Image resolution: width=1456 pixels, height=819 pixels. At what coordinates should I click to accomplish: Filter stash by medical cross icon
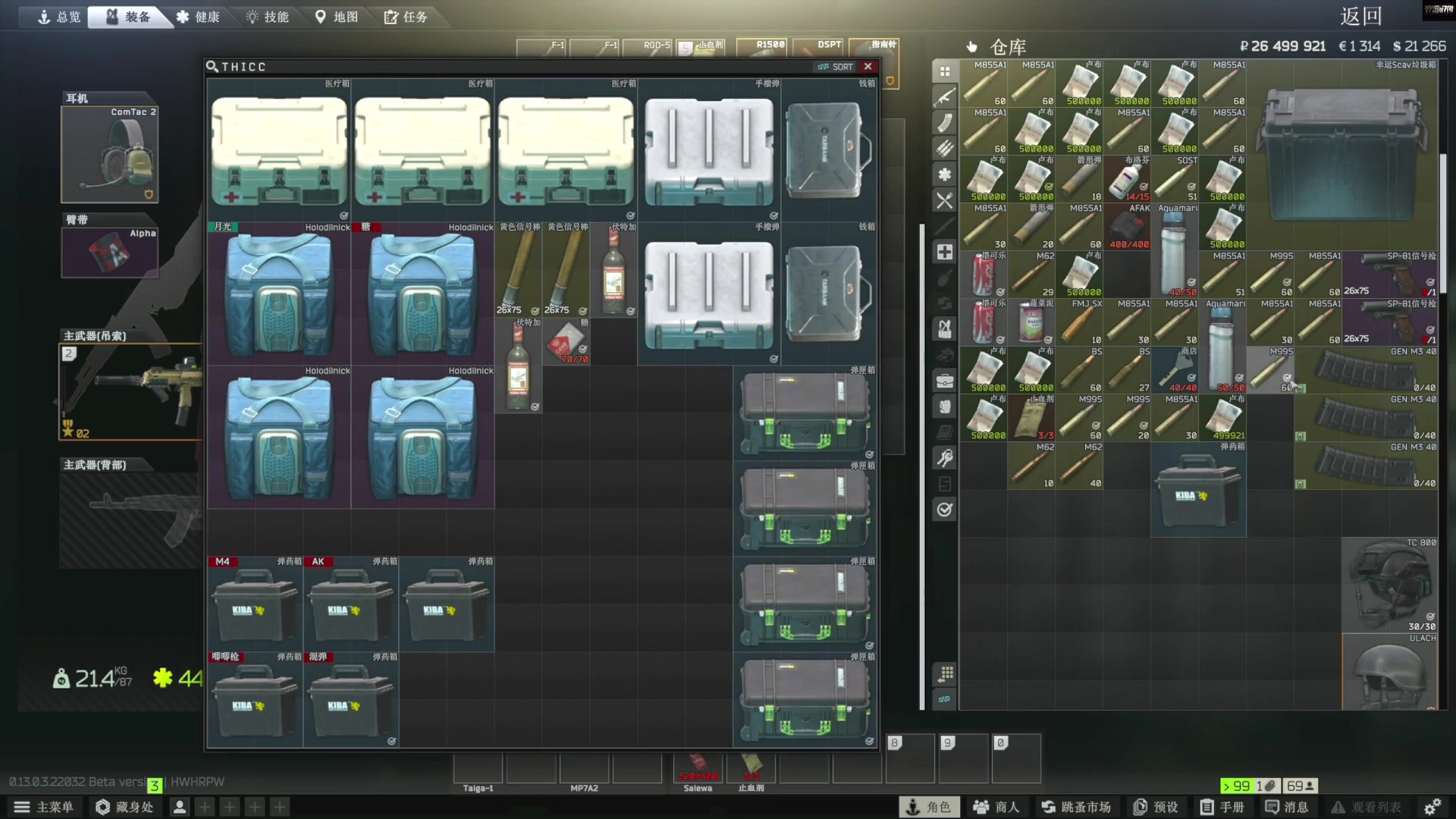(945, 252)
